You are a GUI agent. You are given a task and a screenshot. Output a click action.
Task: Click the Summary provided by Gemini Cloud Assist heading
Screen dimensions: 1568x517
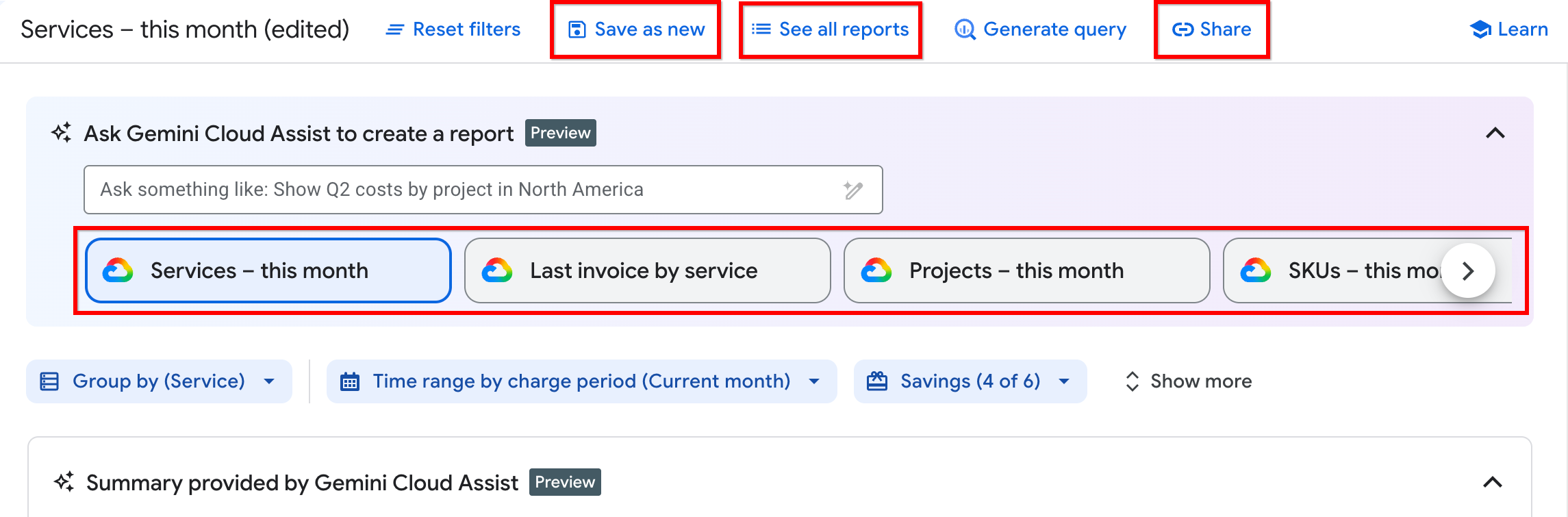pyautogui.click(x=302, y=483)
